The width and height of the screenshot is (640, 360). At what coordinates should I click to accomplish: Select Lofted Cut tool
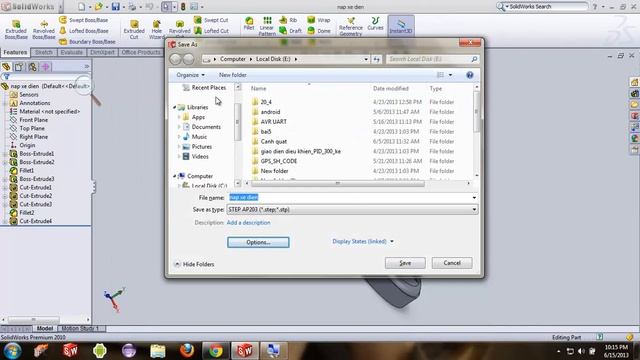pos(211,31)
